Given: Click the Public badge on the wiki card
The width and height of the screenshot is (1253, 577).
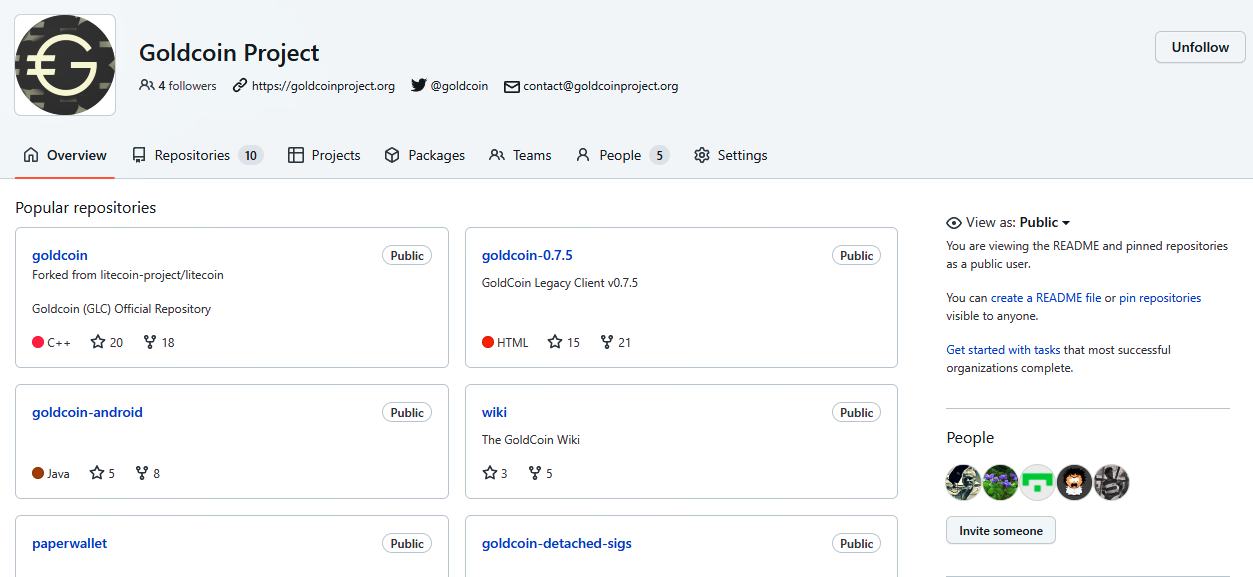Looking at the screenshot, I should (x=857, y=413).
